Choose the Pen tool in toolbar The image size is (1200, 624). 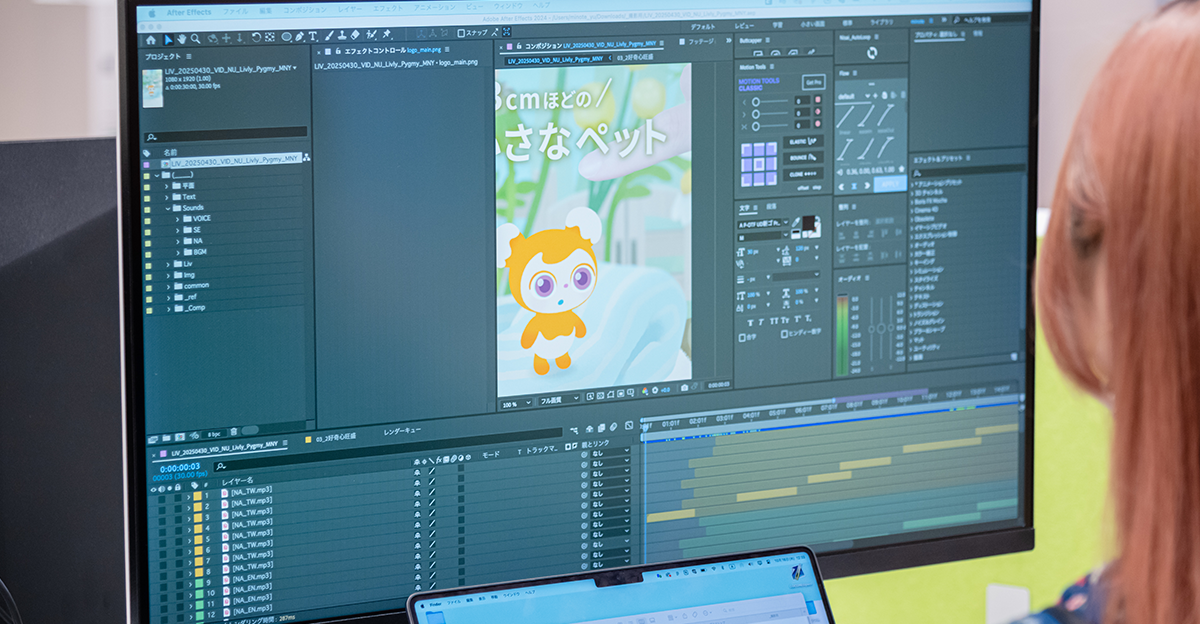[300, 38]
